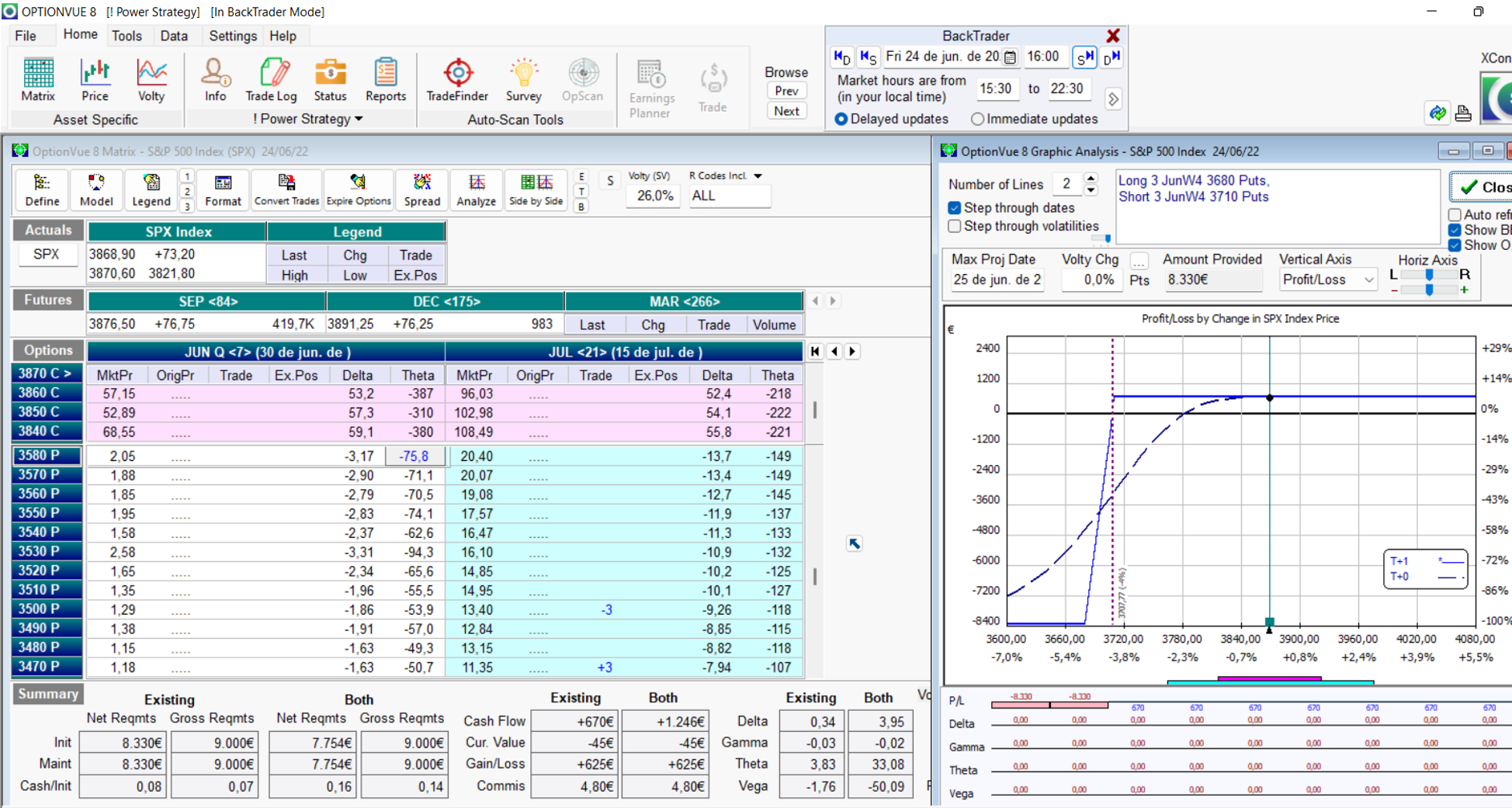
Task: Click the SPX symbol button
Action: (47, 255)
